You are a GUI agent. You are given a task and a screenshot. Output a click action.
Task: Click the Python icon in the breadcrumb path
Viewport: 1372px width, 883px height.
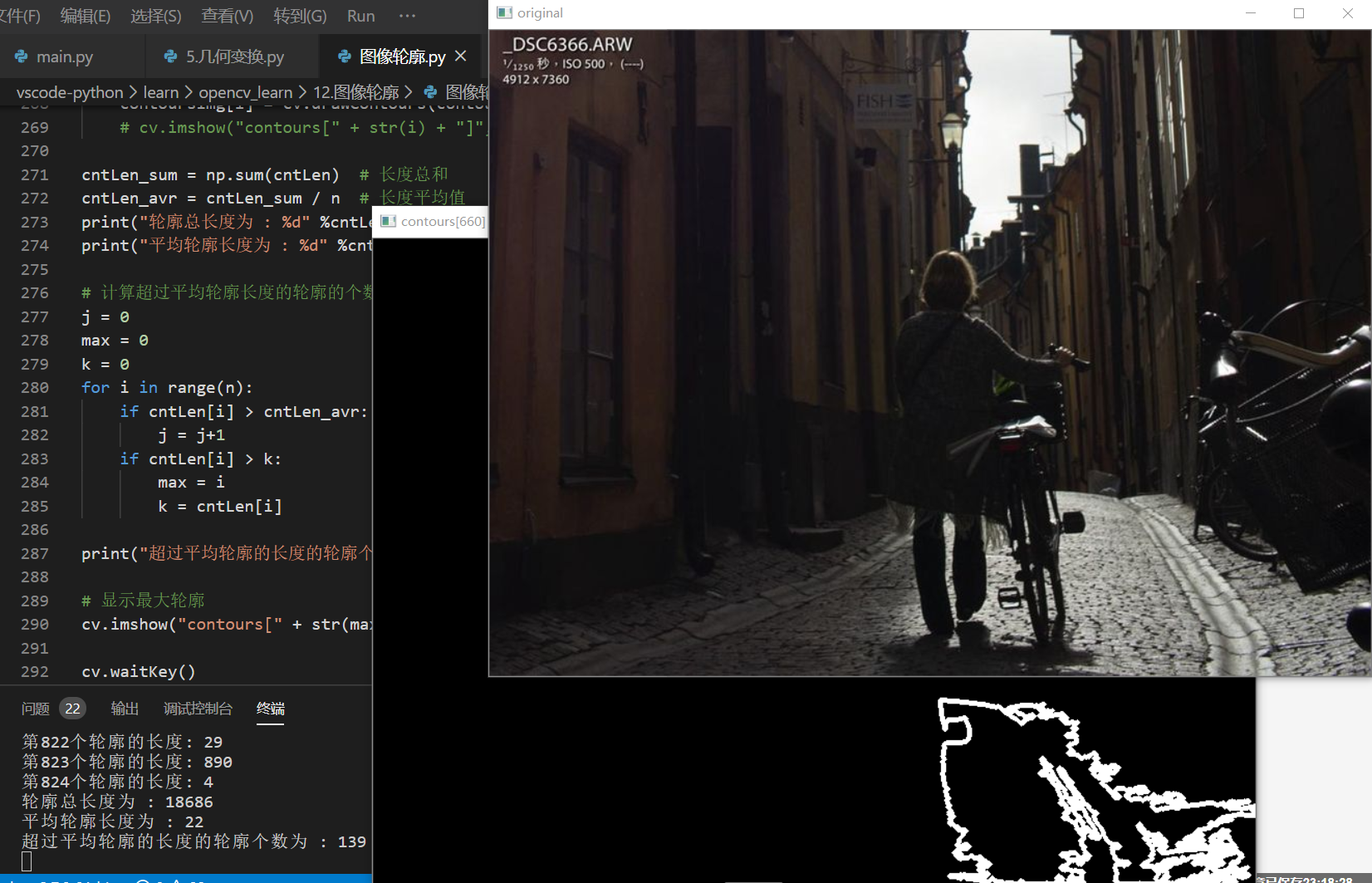(x=429, y=92)
